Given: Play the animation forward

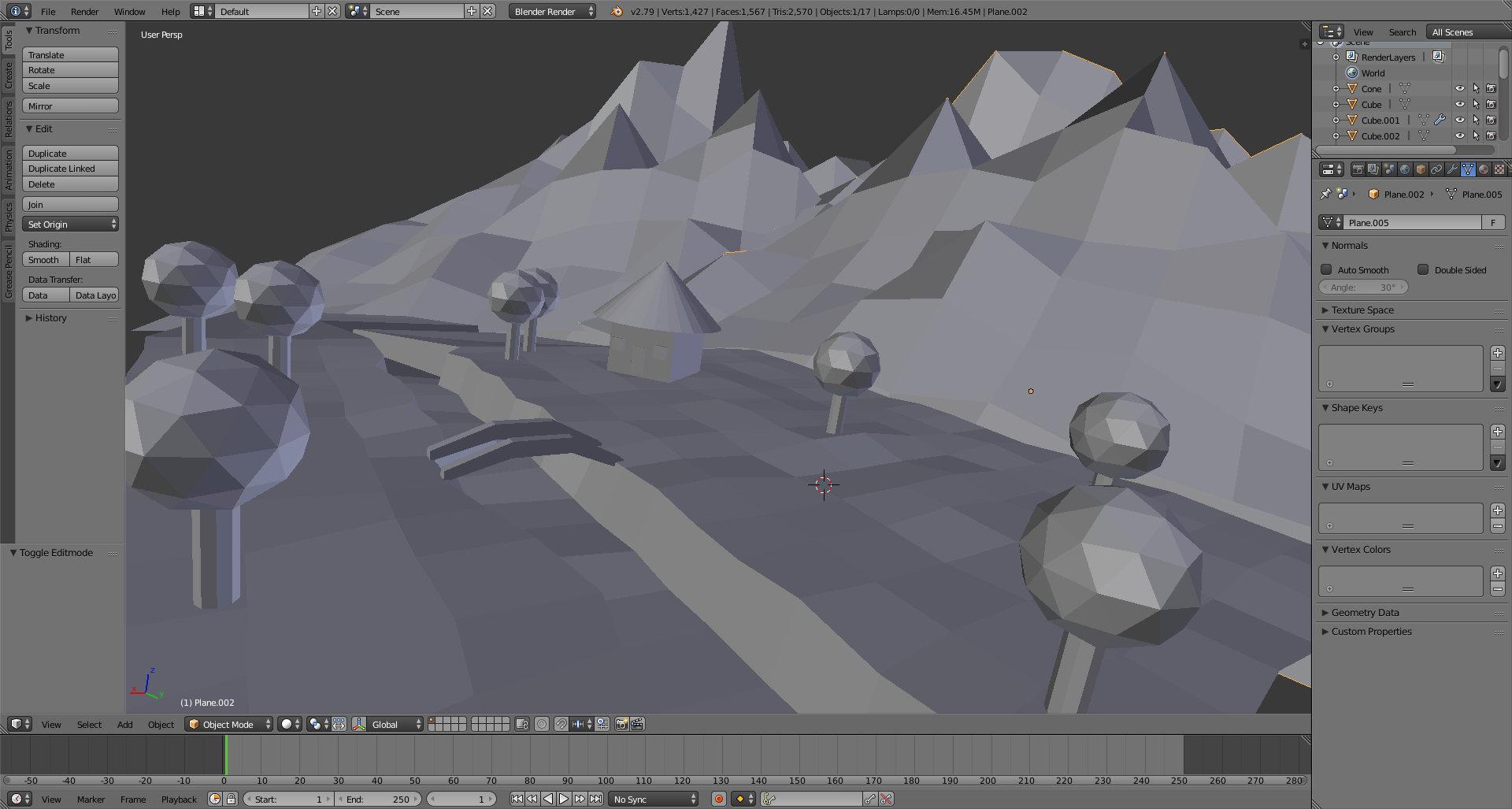Looking at the screenshot, I should point(564,799).
